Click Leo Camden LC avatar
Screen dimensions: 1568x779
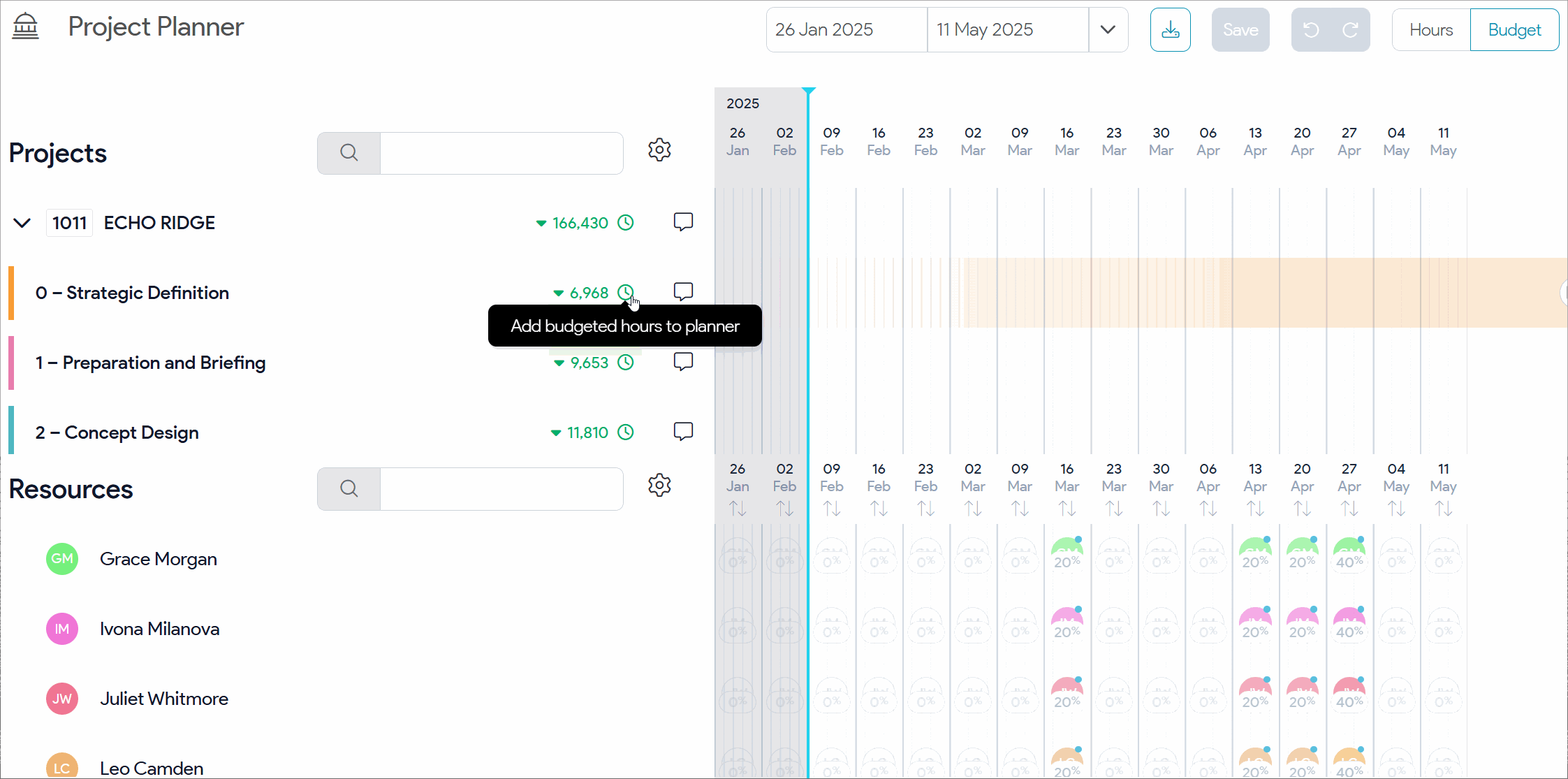tap(62, 766)
